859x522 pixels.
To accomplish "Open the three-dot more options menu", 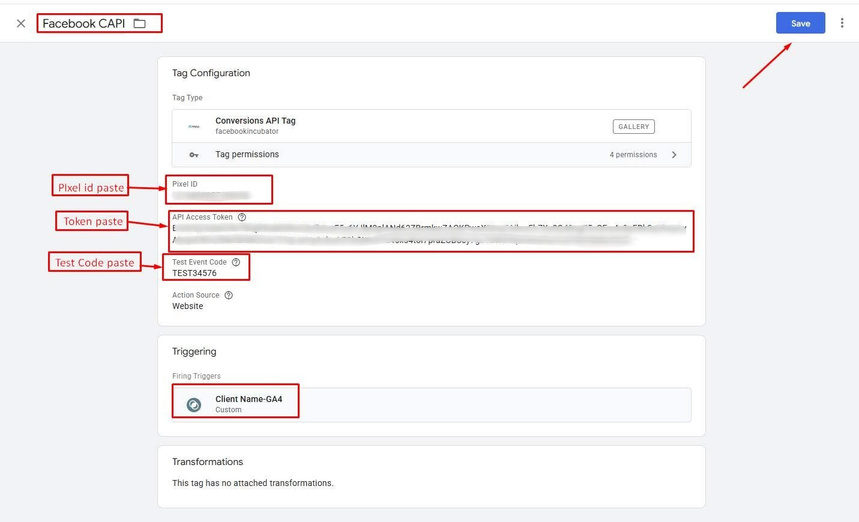I will [x=842, y=23].
